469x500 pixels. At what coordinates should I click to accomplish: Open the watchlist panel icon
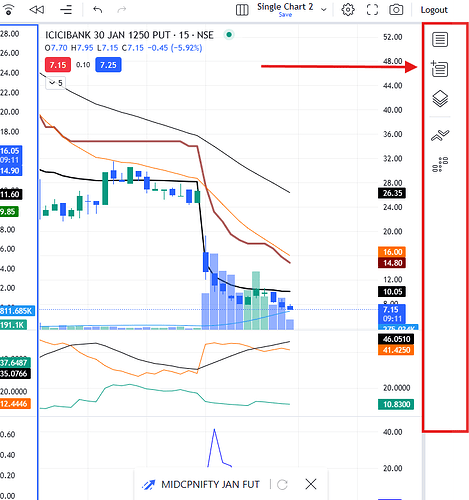coord(440,39)
